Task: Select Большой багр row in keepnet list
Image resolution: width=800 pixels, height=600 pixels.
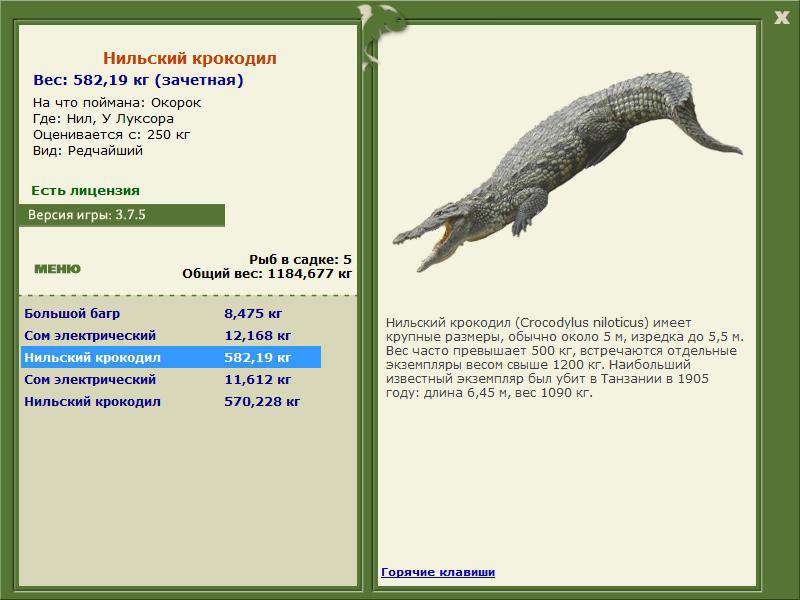Action: click(171, 313)
